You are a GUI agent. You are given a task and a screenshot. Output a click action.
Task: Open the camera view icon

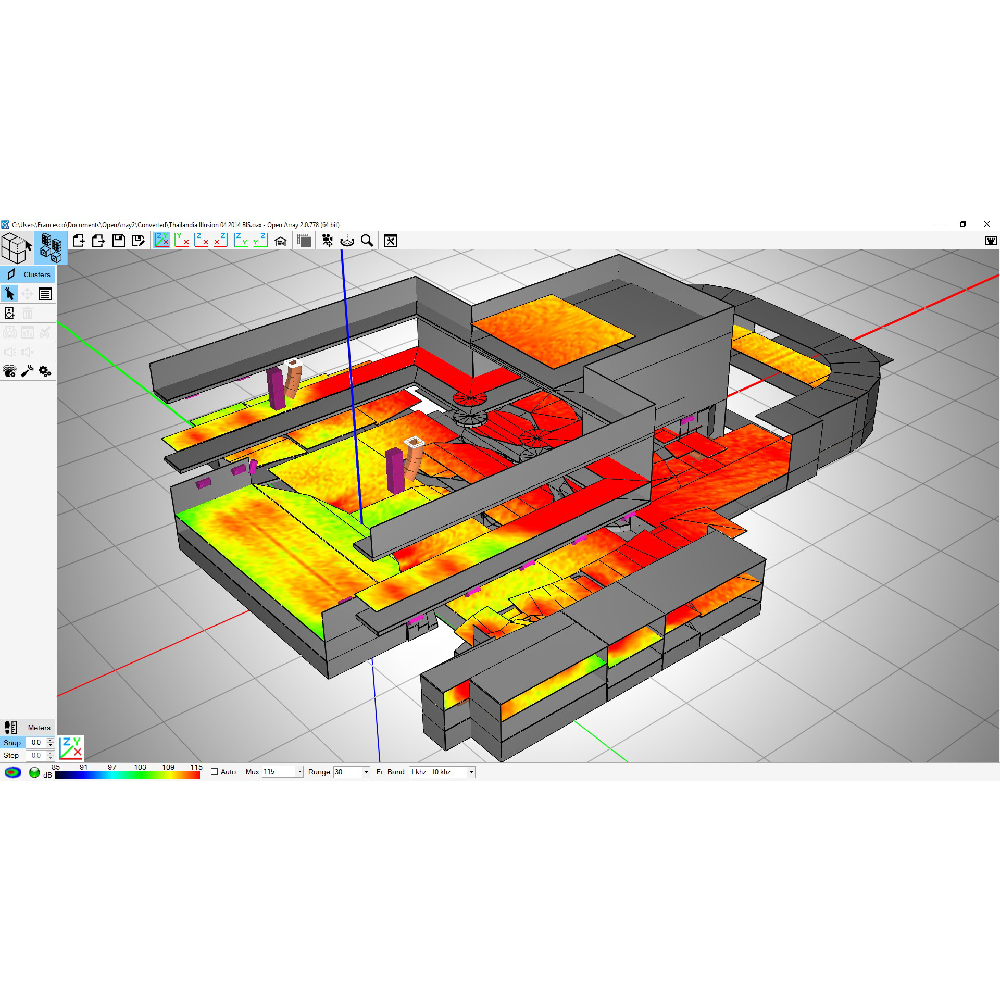326,240
